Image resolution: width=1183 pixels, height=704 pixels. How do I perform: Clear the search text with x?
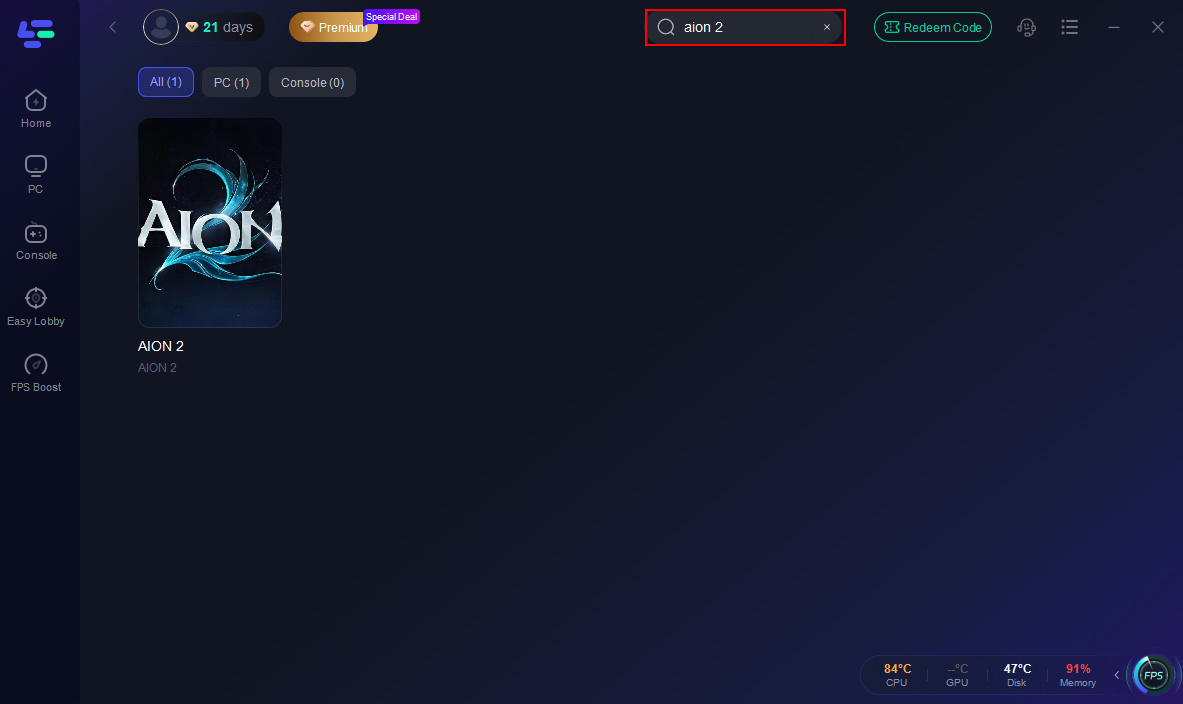click(x=827, y=27)
